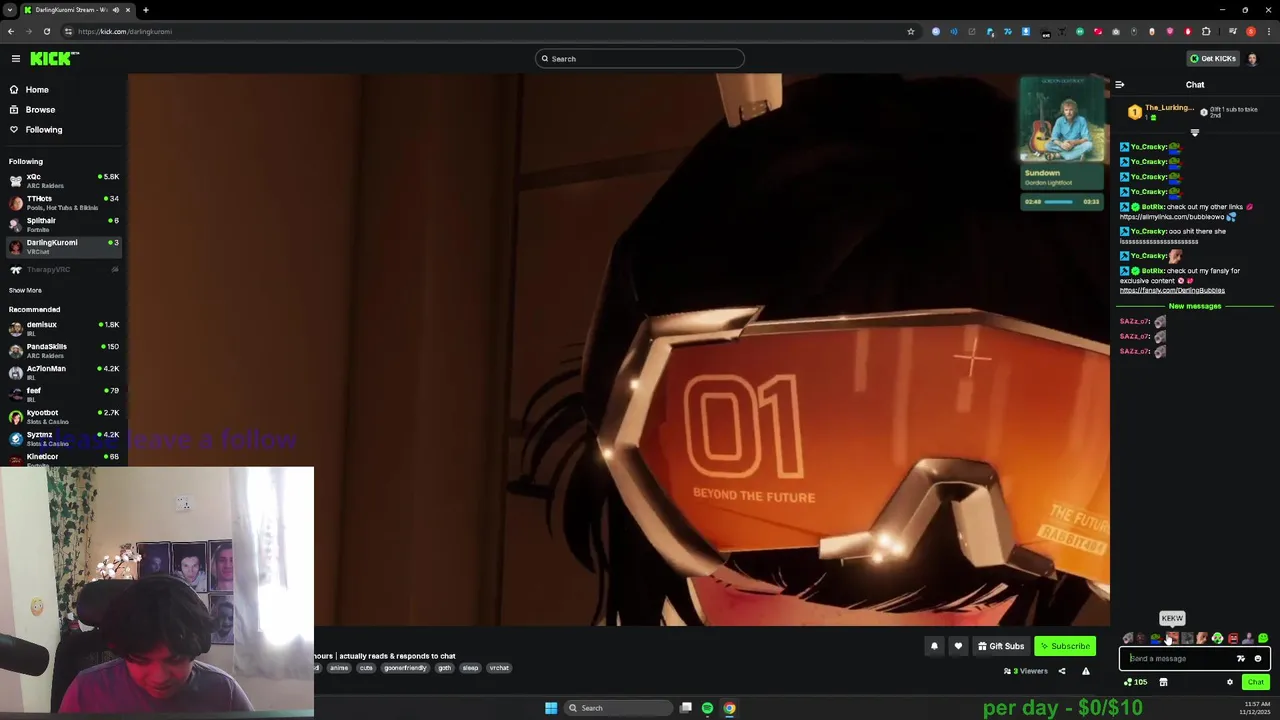1280x720 pixels.
Task: Open Chrome three-dot menu
Action: tap(1268, 31)
